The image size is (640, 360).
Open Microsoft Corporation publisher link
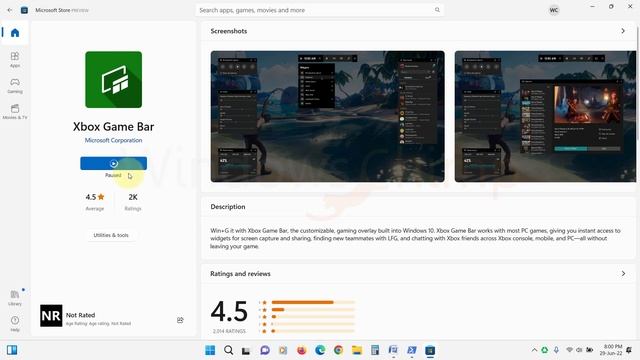[x=113, y=140]
